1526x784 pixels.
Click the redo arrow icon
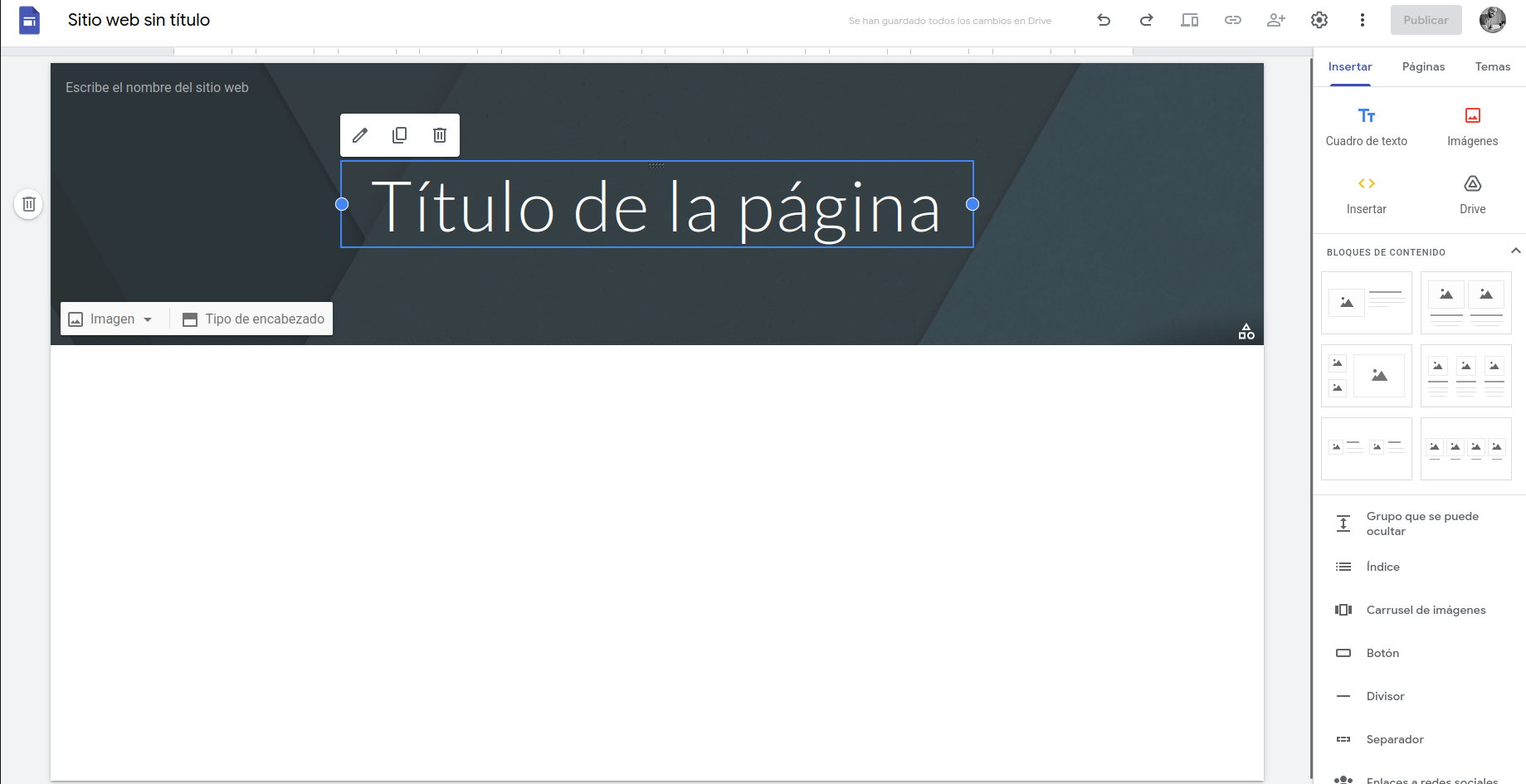[x=1146, y=20]
